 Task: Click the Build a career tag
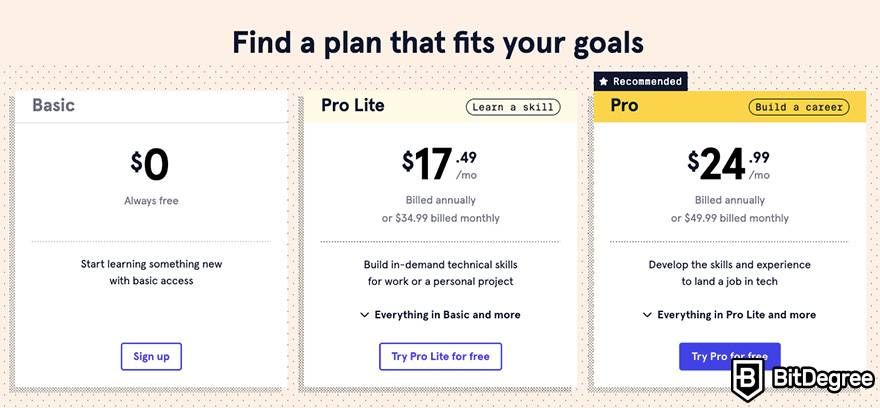(x=799, y=107)
